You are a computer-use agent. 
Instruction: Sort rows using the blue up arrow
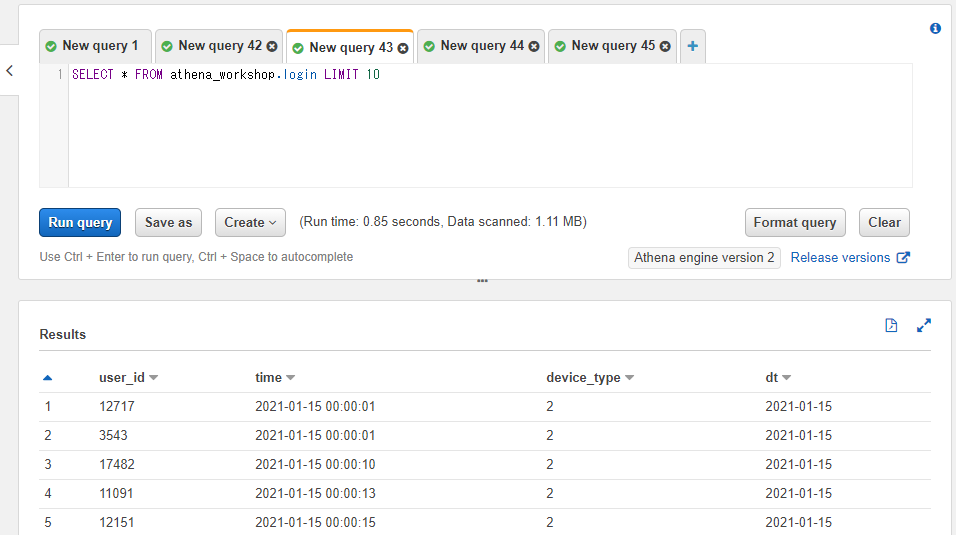pyautogui.click(x=48, y=378)
